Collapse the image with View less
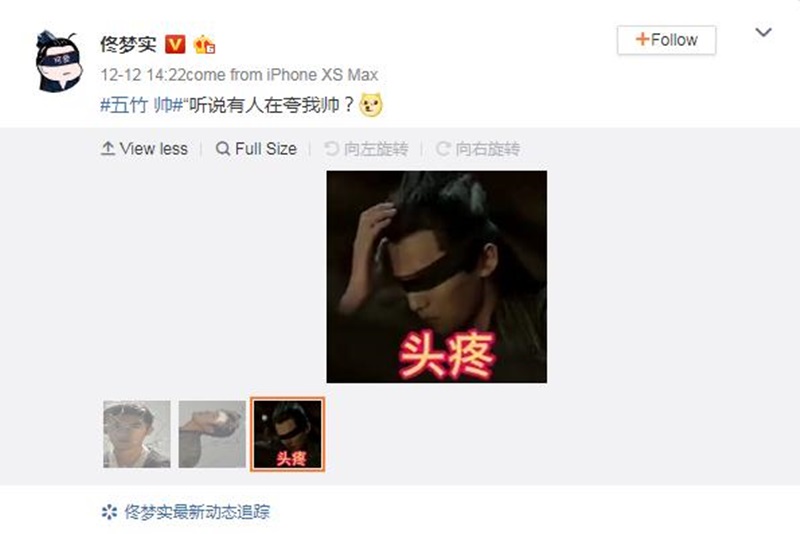Image resolution: width=800 pixels, height=534 pixels. click(x=144, y=149)
